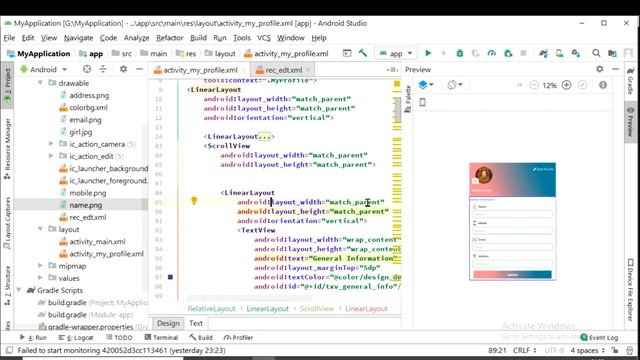Click the layout preview thumbnail

pyautogui.click(x=512, y=222)
